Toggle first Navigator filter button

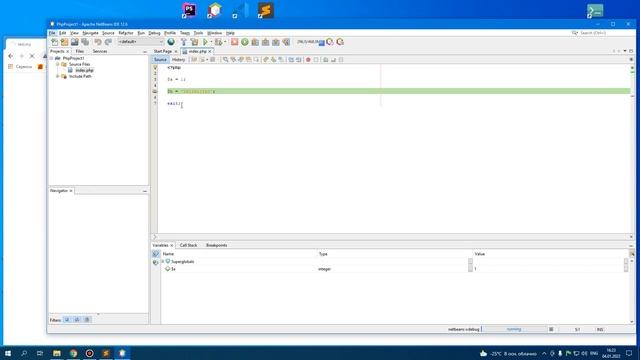click(x=67, y=320)
